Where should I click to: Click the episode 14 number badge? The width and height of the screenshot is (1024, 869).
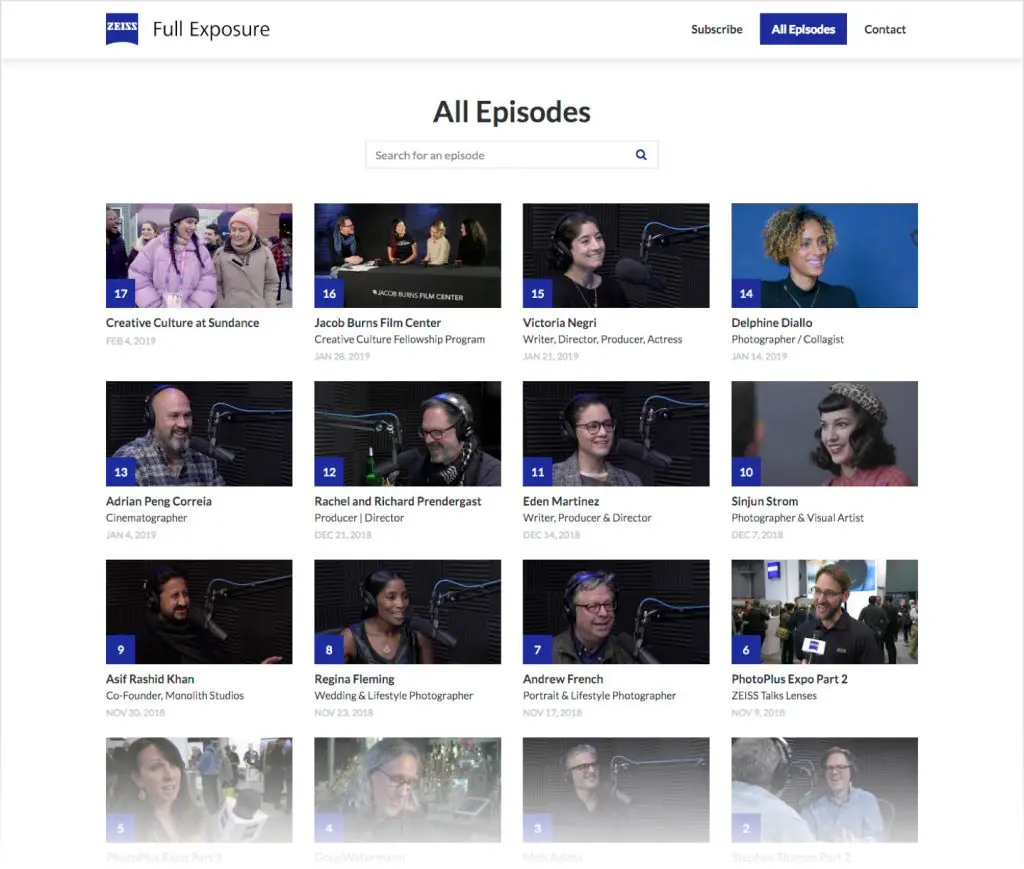tap(746, 294)
